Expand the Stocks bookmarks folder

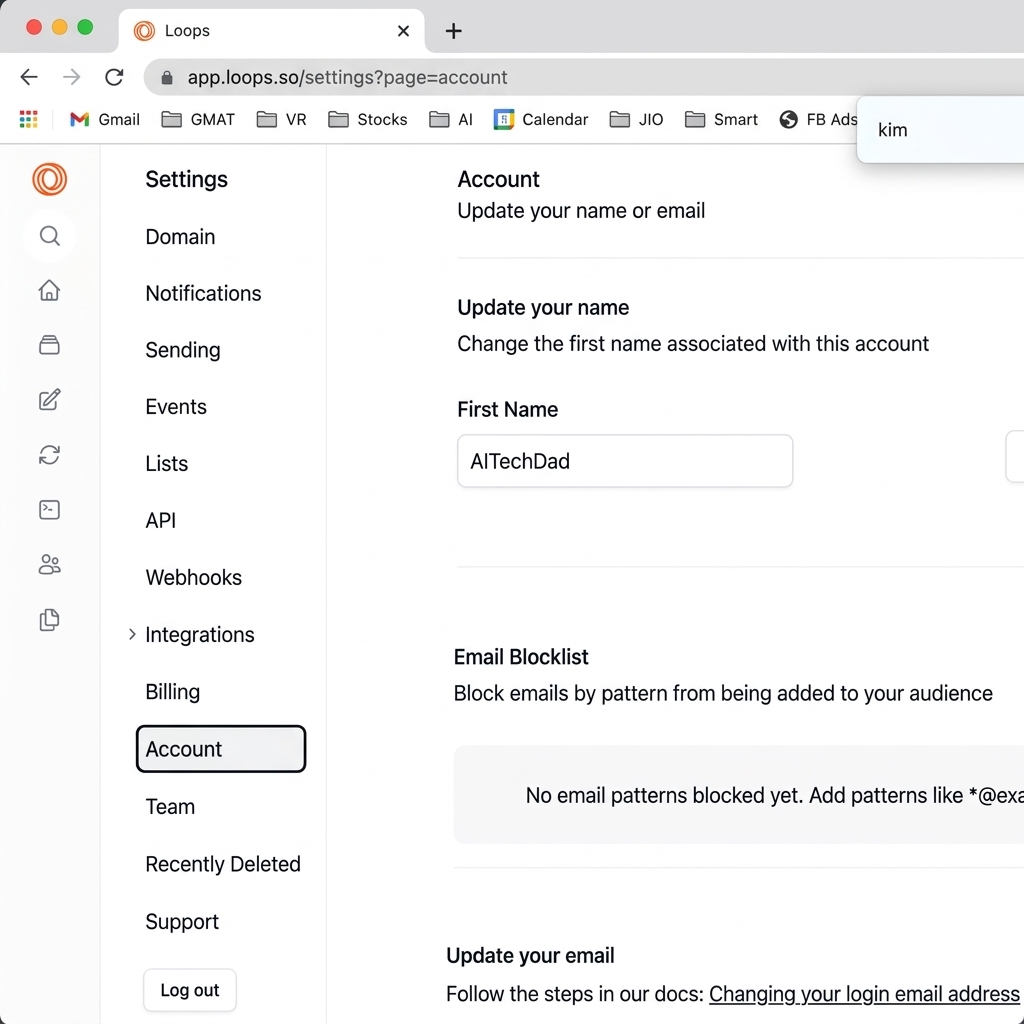[368, 119]
